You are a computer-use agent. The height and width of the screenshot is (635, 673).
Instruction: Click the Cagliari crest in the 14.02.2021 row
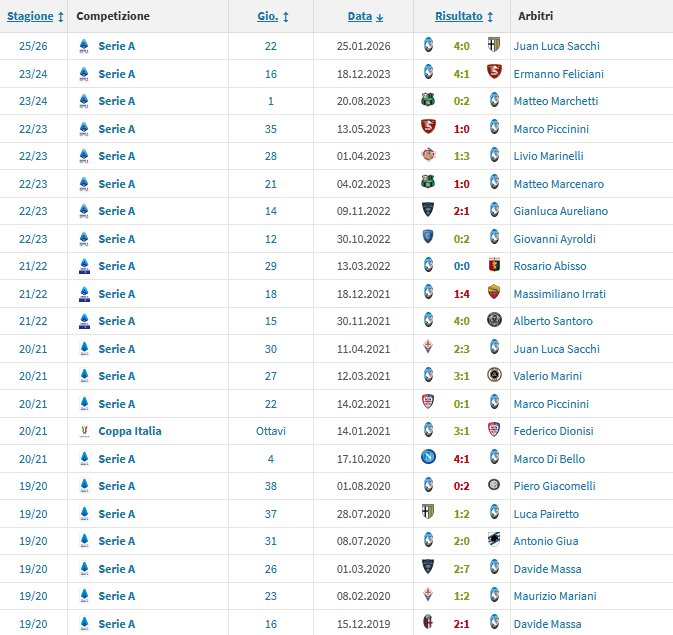[429, 404]
